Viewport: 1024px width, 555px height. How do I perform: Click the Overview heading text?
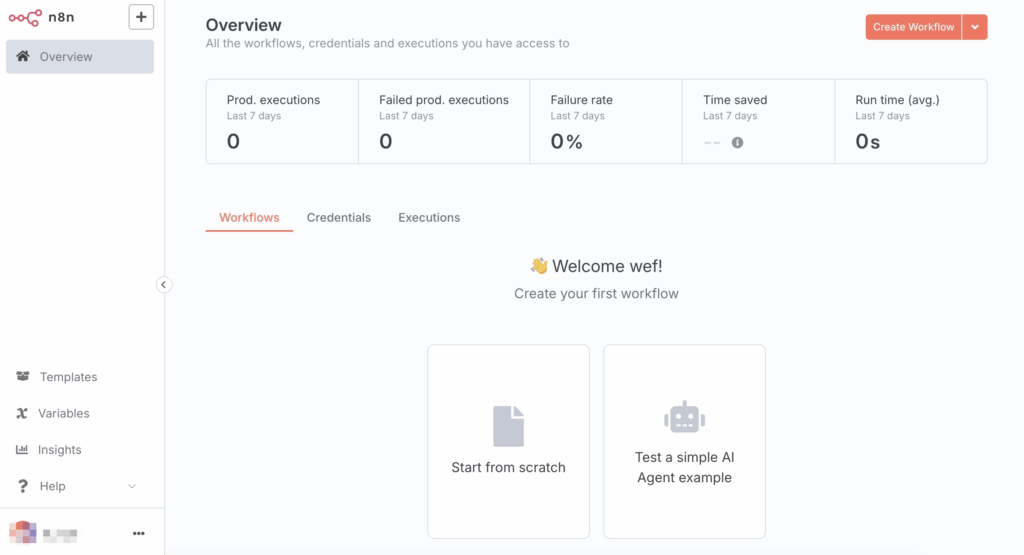click(x=244, y=25)
